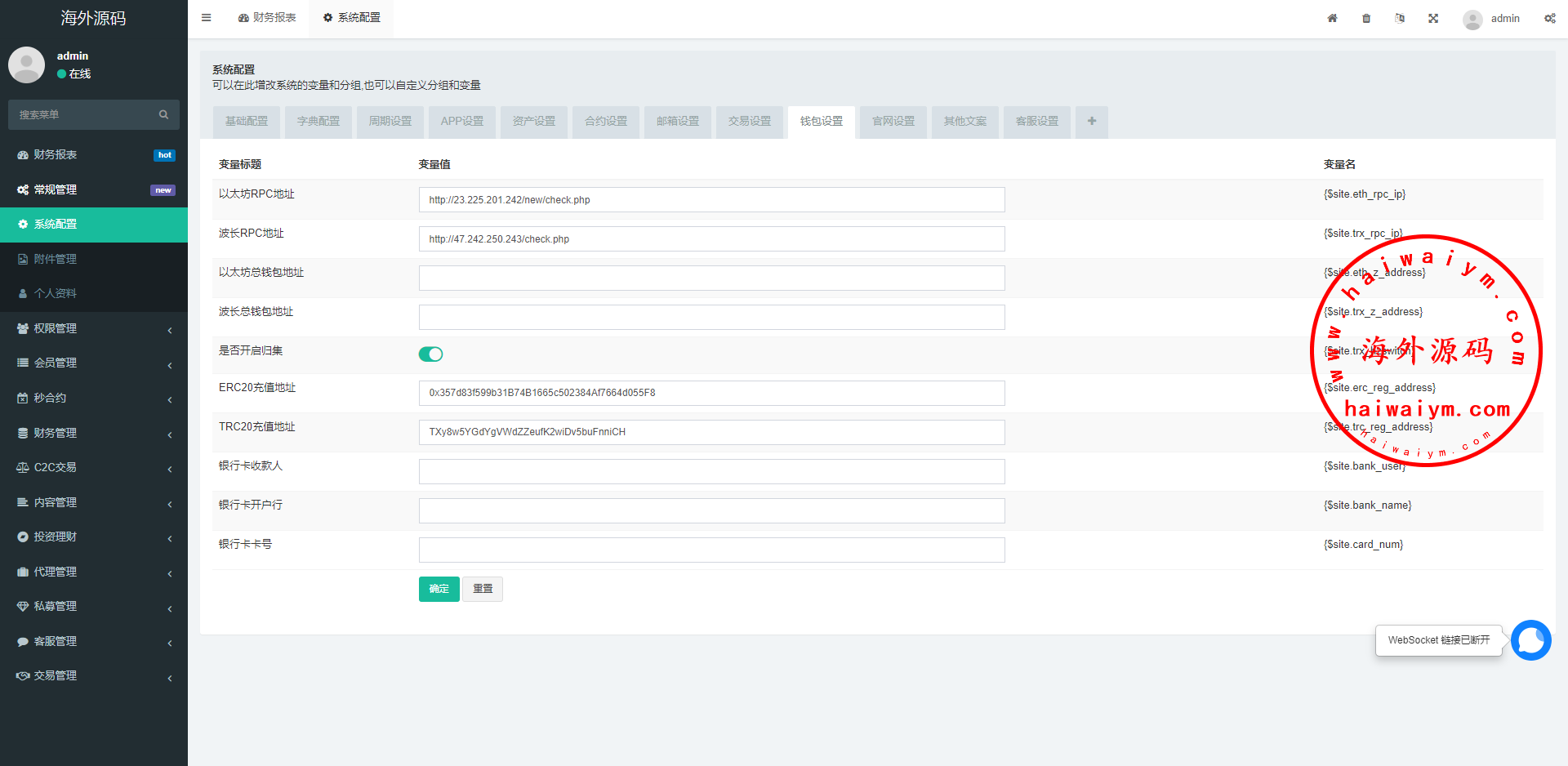Image resolution: width=1568 pixels, height=766 pixels.
Task: Click the 重置 button
Action: click(x=483, y=589)
